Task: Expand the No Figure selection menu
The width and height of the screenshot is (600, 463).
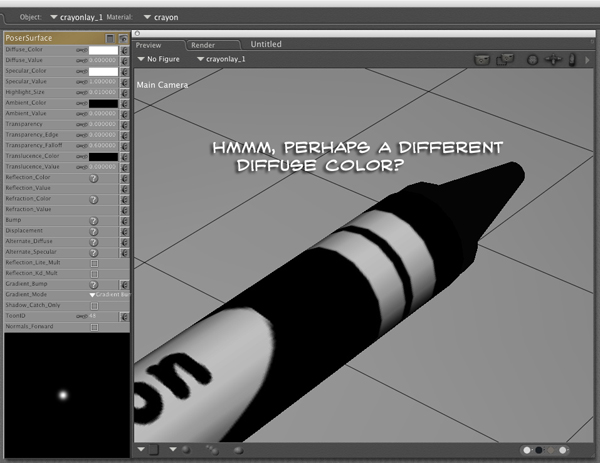Action: pyautogui.click(x=158, y=60)
